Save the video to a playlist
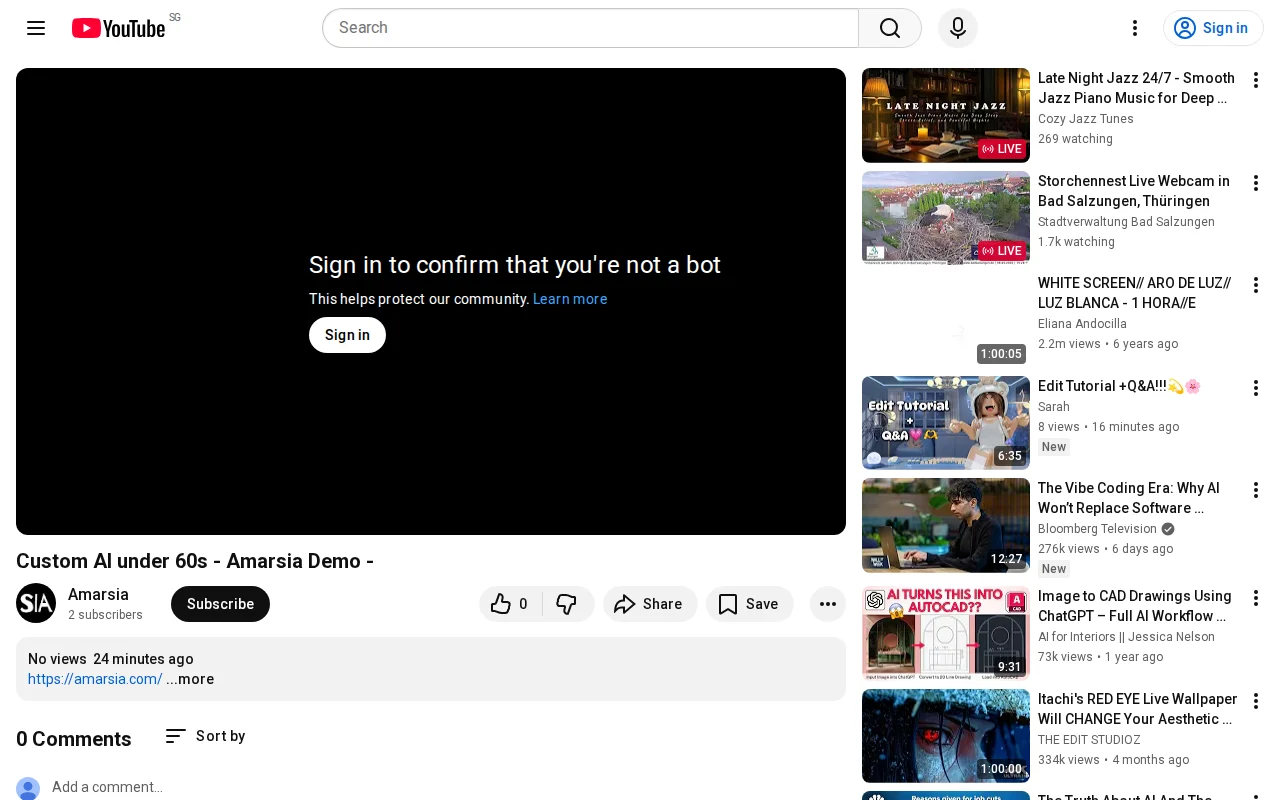1280x800 pixels. click(750, 604)
